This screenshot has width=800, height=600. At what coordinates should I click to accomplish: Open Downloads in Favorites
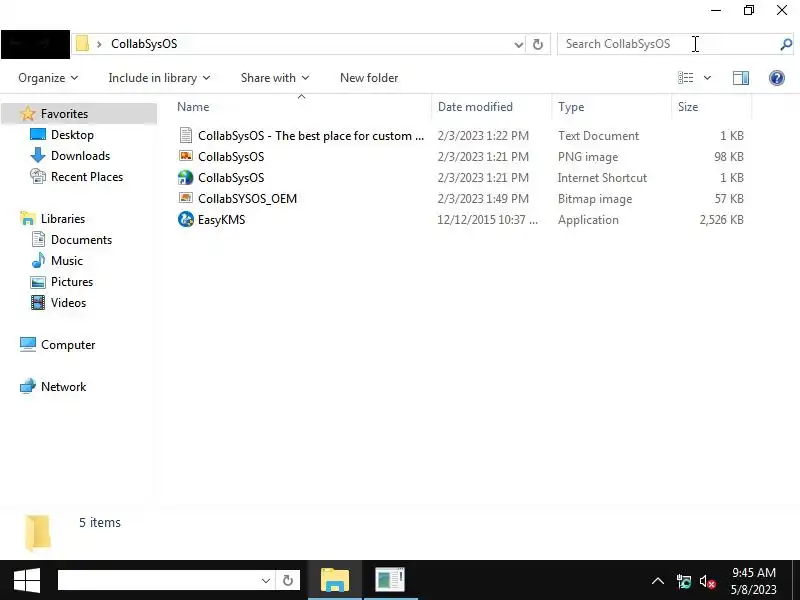[x=80, y=156]
